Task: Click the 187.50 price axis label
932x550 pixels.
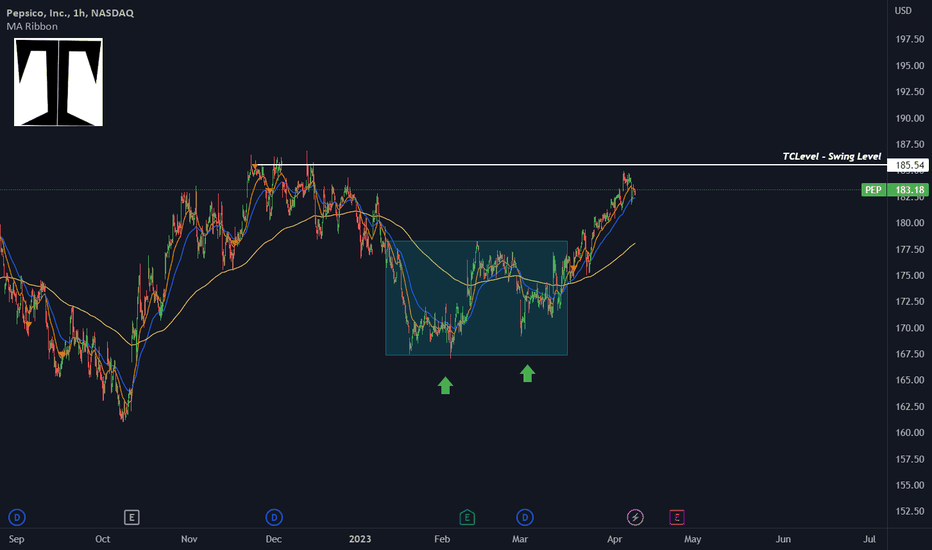Action: (910, 144)
